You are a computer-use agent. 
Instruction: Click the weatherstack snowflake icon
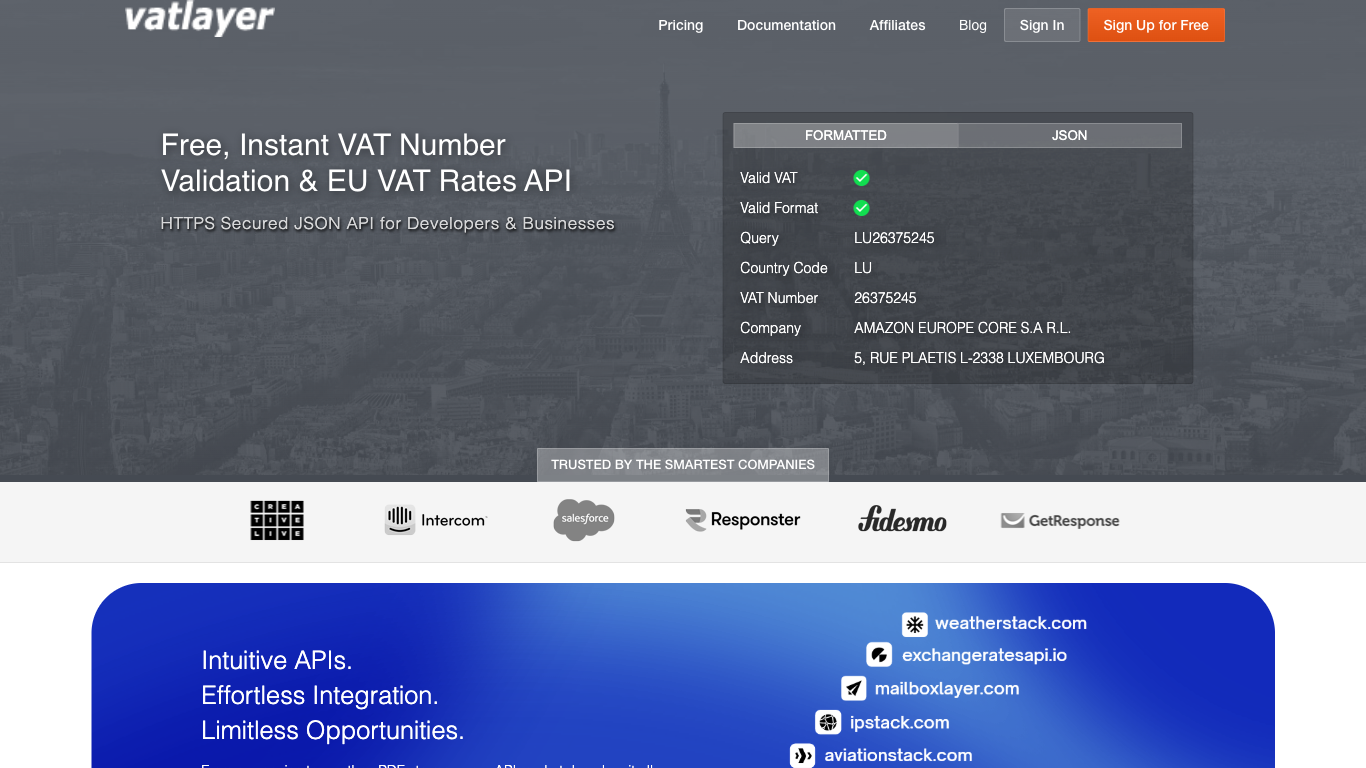[914, 624]
